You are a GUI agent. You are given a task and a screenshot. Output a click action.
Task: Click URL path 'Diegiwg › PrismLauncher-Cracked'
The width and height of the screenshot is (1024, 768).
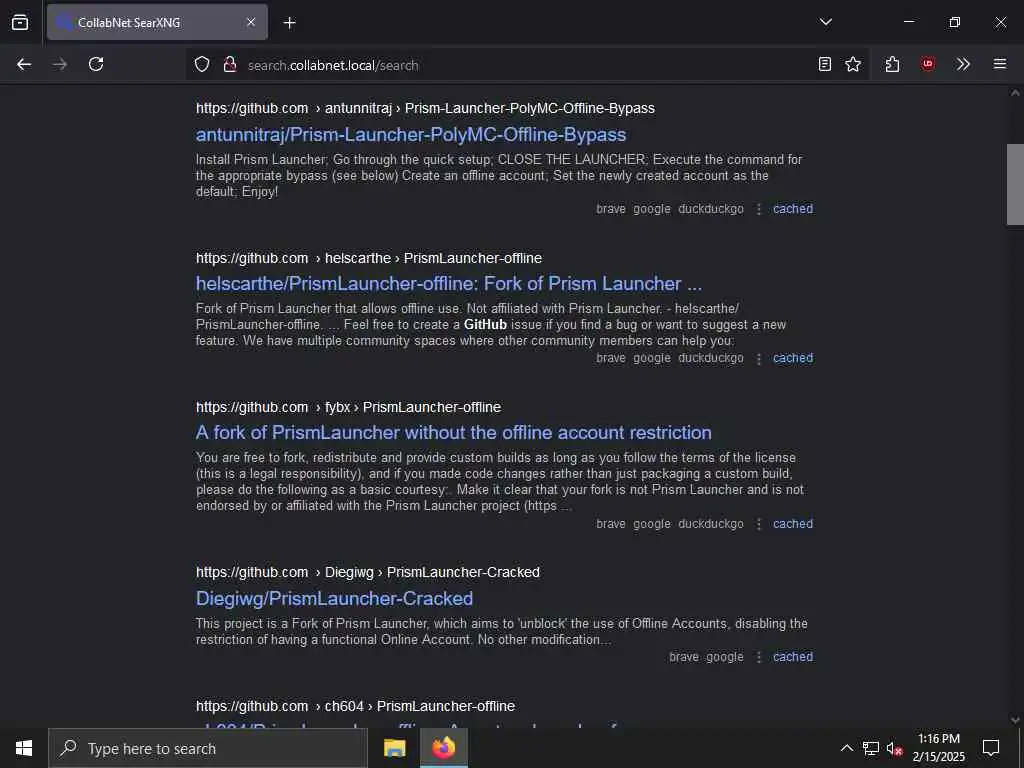tap(432, 572)
